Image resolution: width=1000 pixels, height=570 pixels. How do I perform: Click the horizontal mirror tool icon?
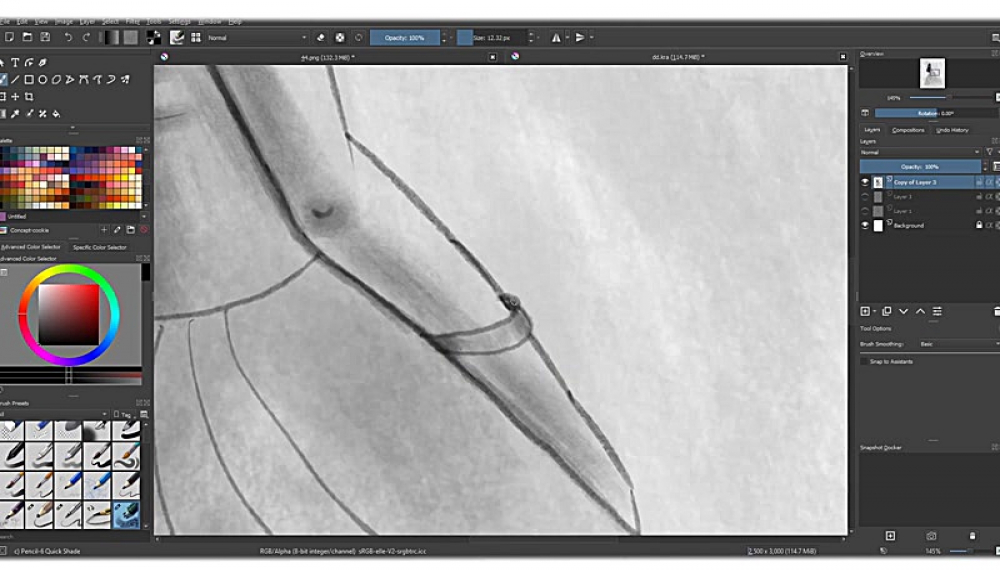[x=556, y=37]
